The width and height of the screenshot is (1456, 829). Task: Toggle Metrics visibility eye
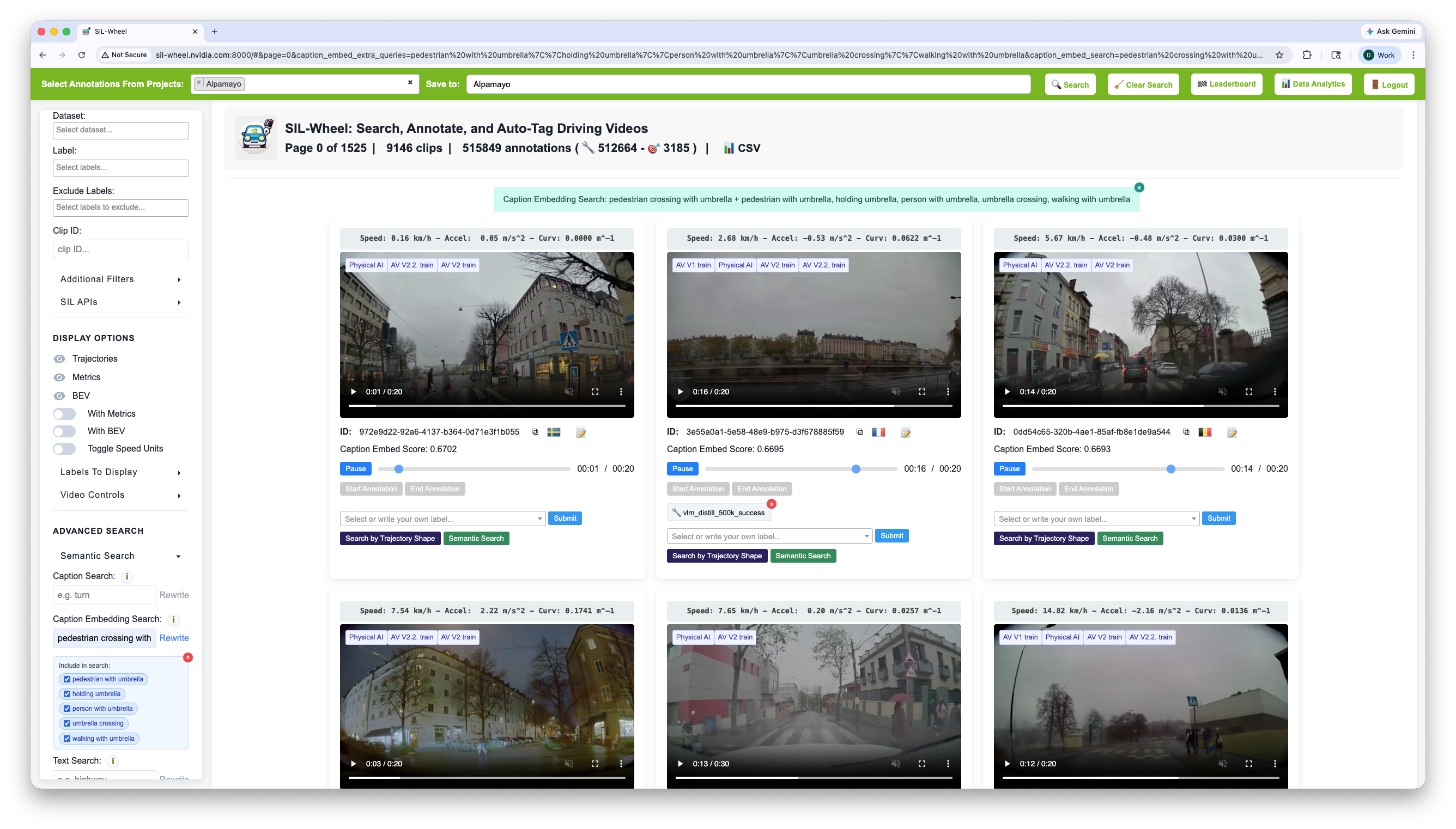pyautogui.click(x=59, y=377)
